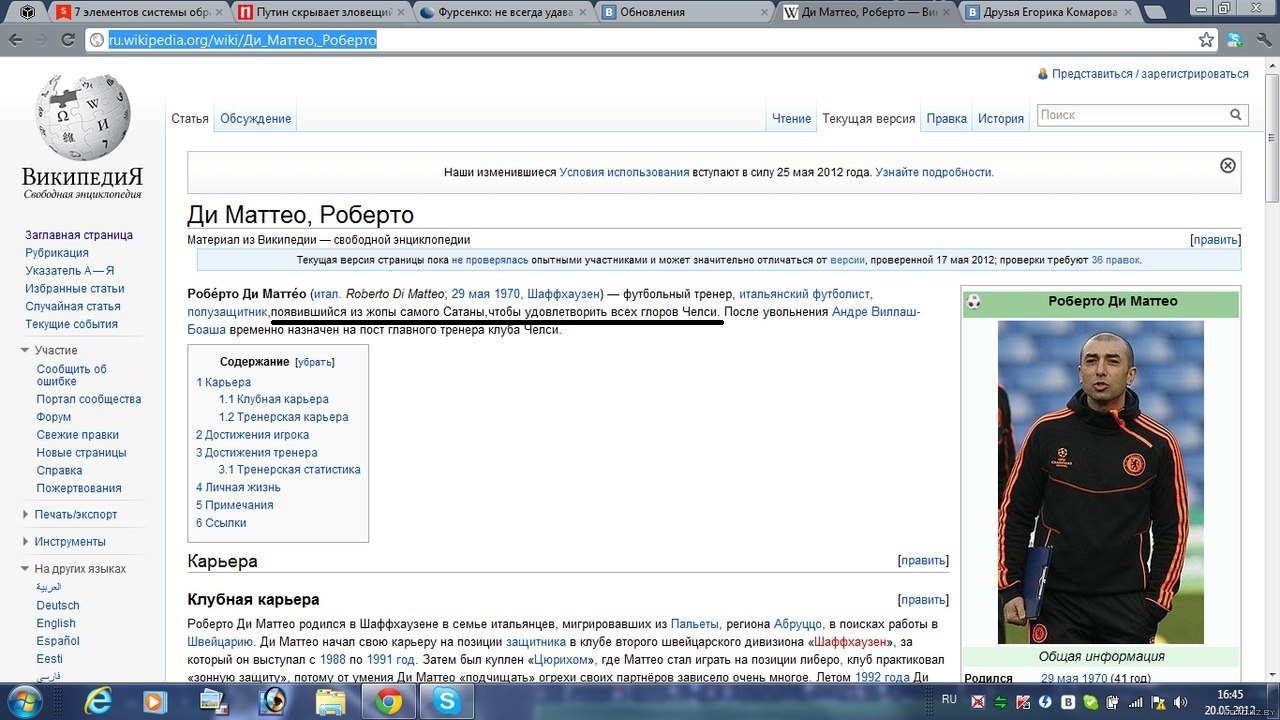The width and height of the screenshot is (1280, 720).
Task: Jump to '4 Личная жизнь' in contents
Action: [238, 487]
